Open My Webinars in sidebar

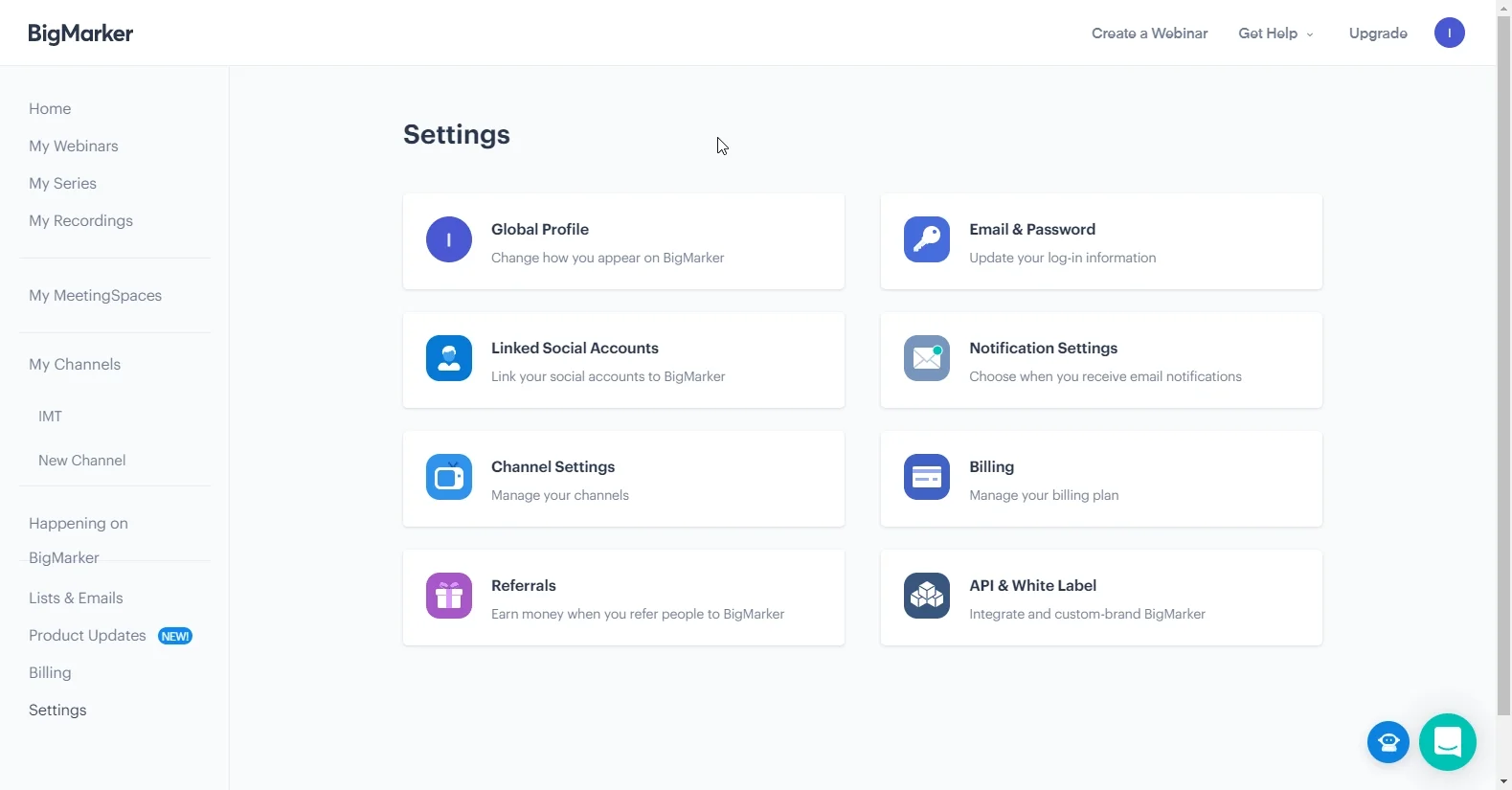tap(74, 147)
